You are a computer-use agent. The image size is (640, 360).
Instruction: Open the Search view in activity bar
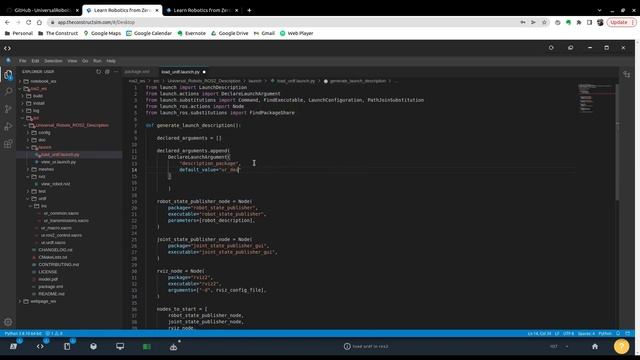click(x=8, y=91)
